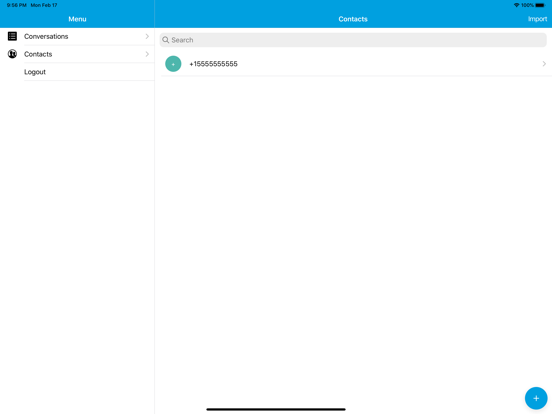Focus the contacts Search field

click(x=353, y=40)
